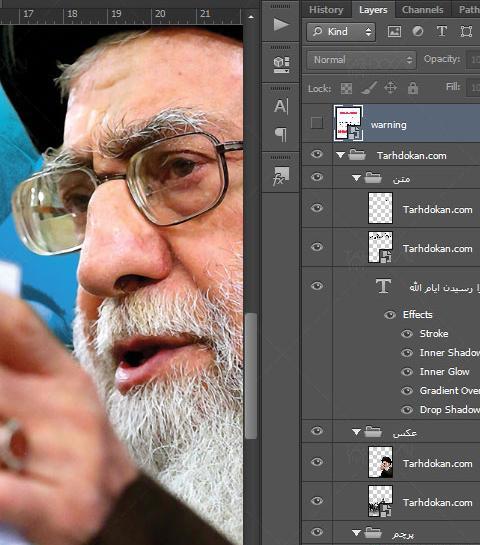Filter layers by shape layers icon
480x545 pixels.
click(466, 32)
